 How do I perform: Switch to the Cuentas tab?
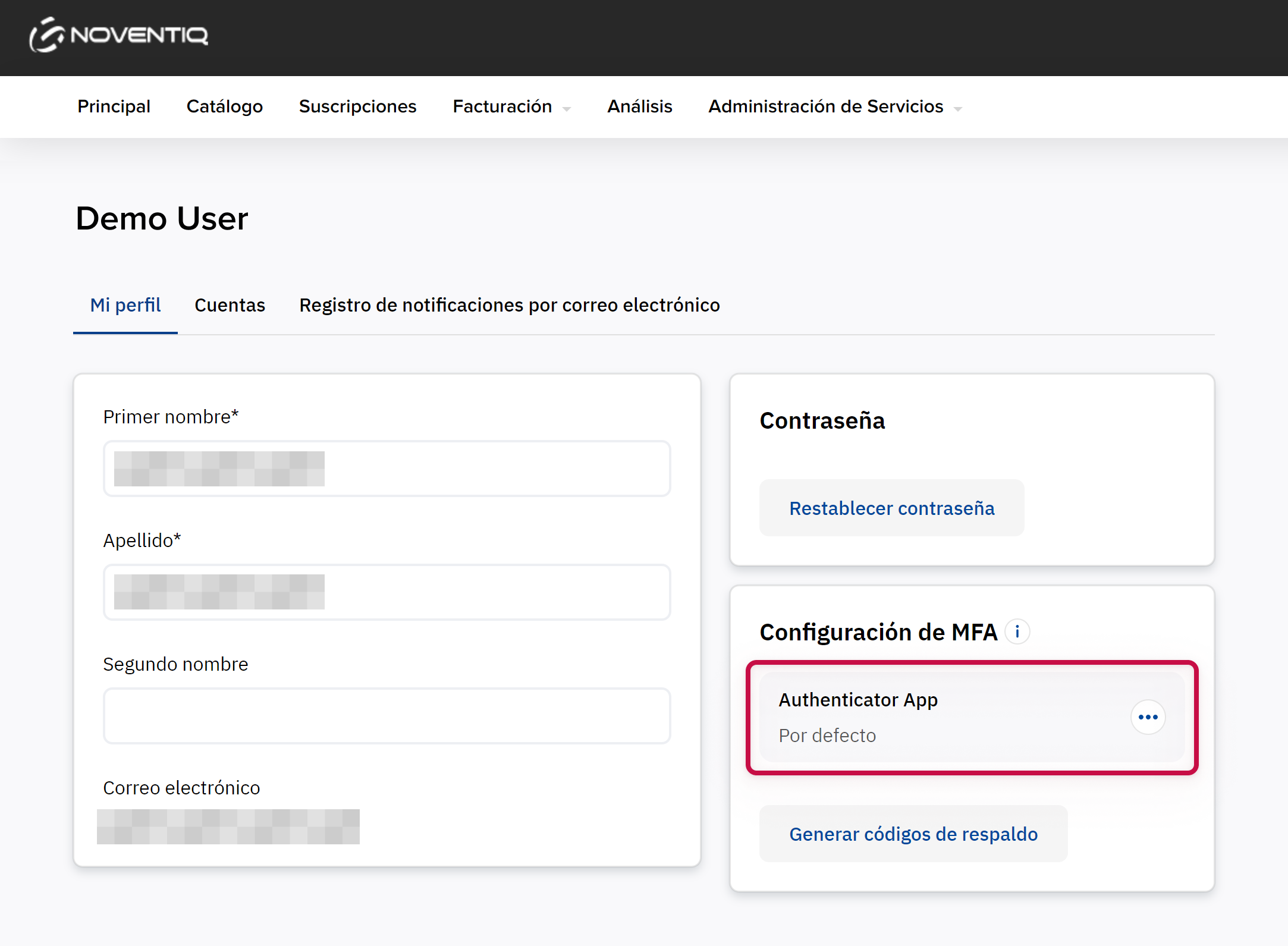point(230,305)
